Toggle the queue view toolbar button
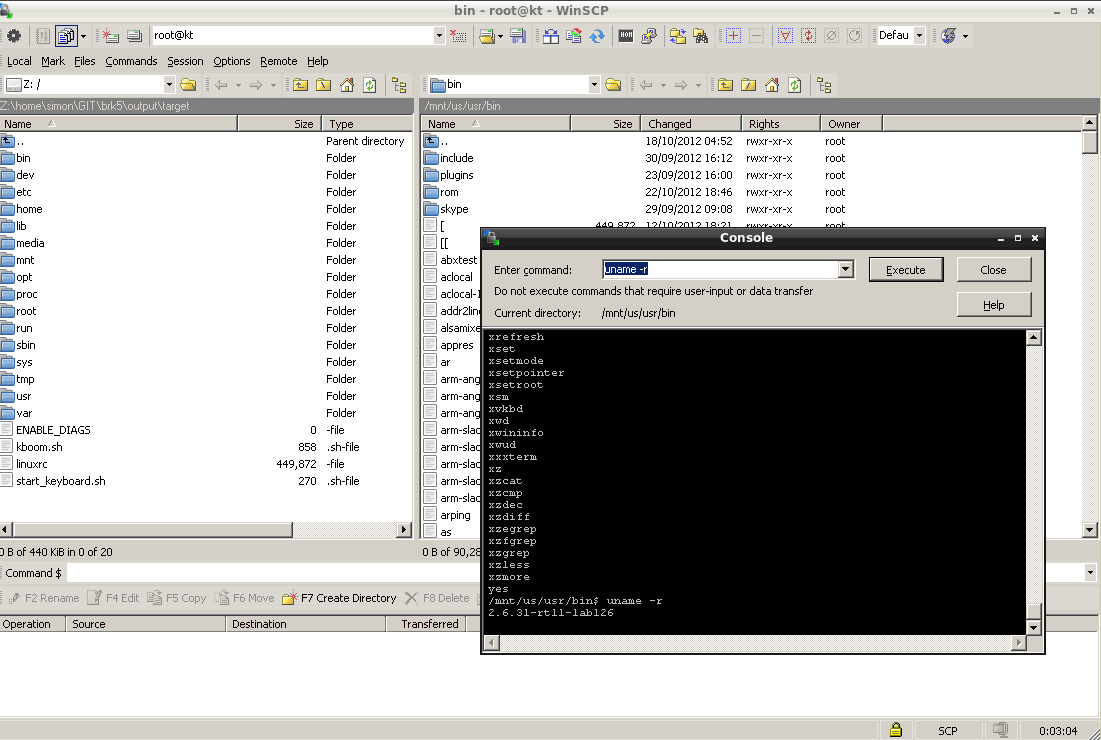 pyautogui.click(x=65, y=36)
